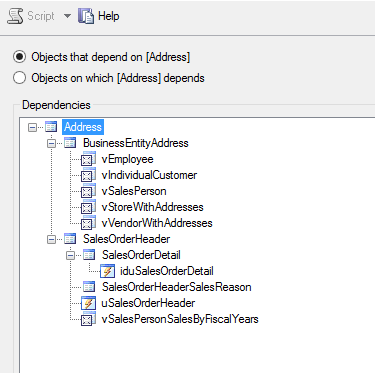Image resolution: width=375 pixels, height=373 pixels.
Task: Collapse the SalesOrderDetail node
Action: pyautogui.click(x=70, y=255)
